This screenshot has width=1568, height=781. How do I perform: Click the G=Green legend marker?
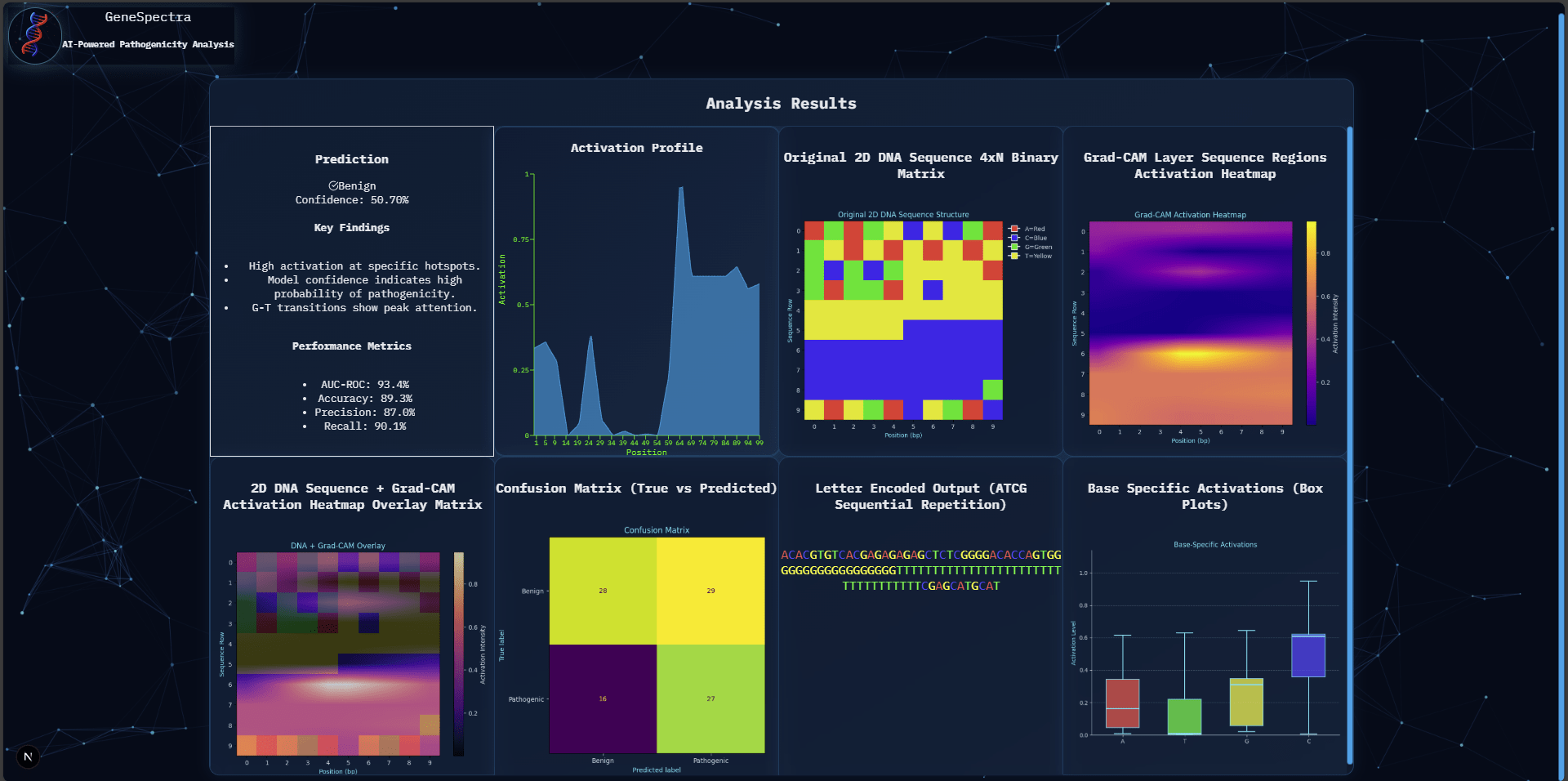(1015, 247)
